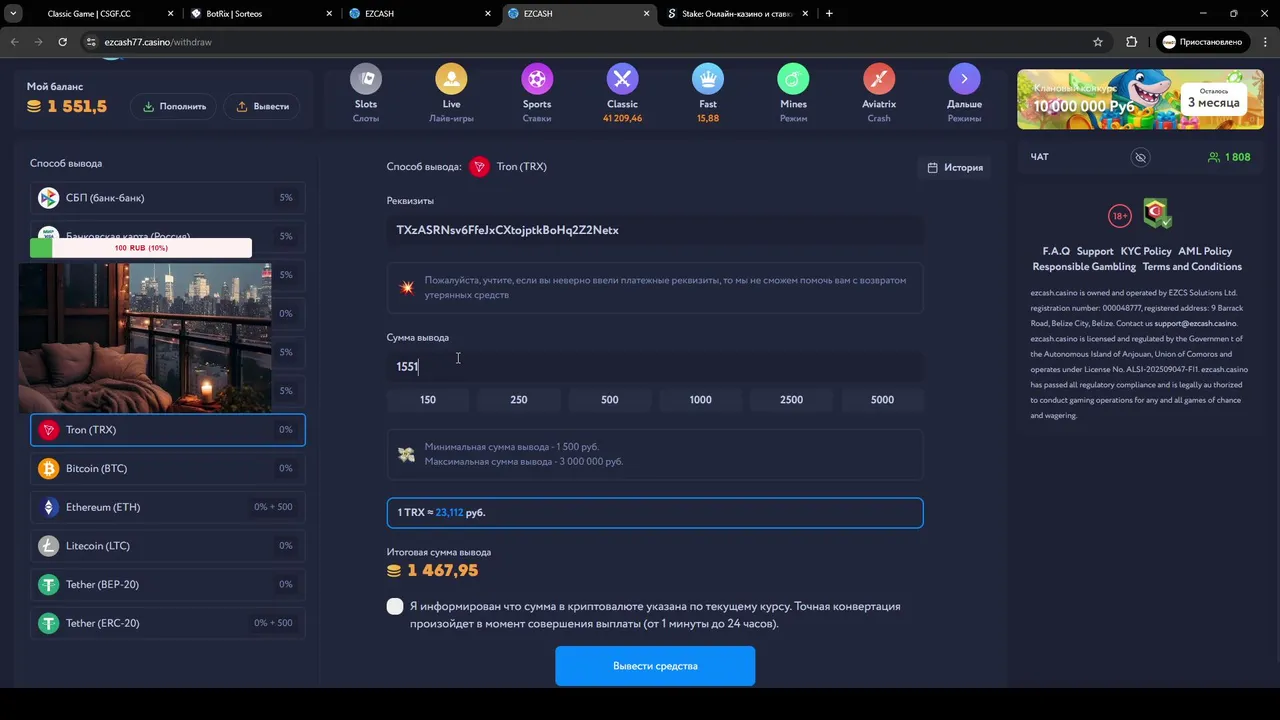The image size is (1280, 720).
Task: Select Litecoin (LTC) withdrawal method
Action: coord(168,546)
